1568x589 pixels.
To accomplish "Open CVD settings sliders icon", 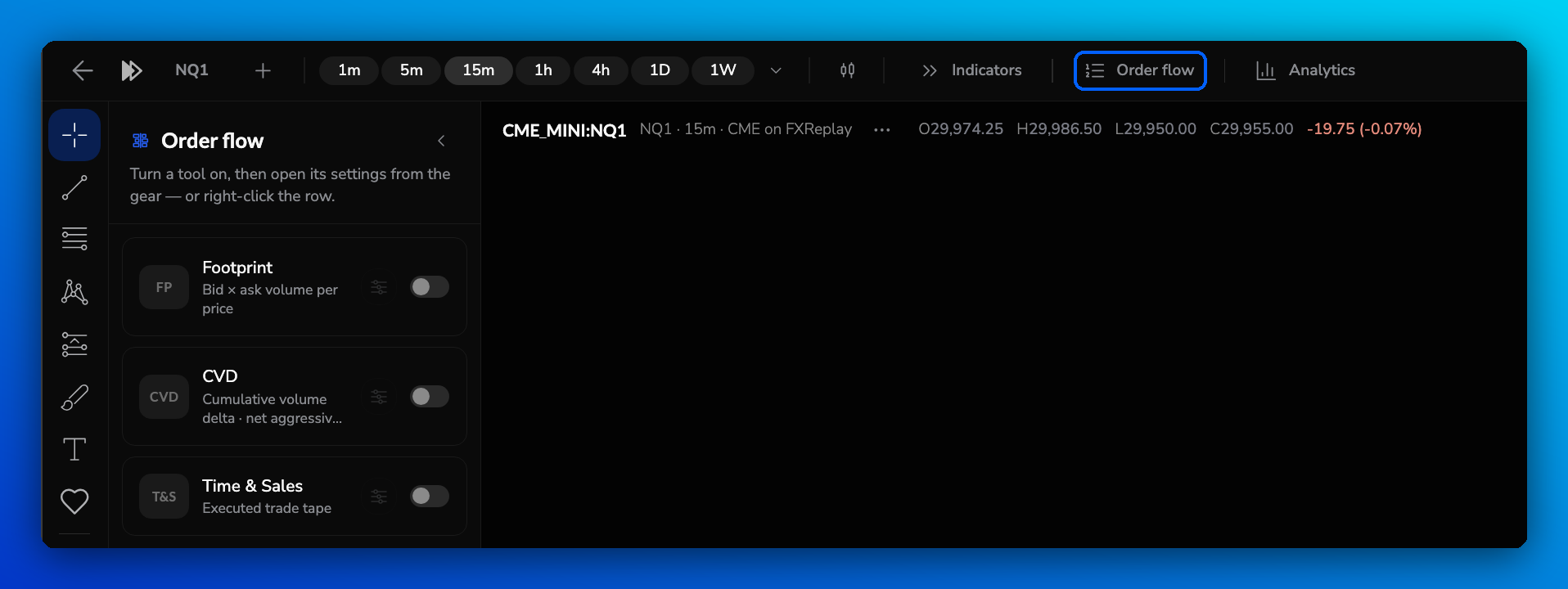I will 379,397.
